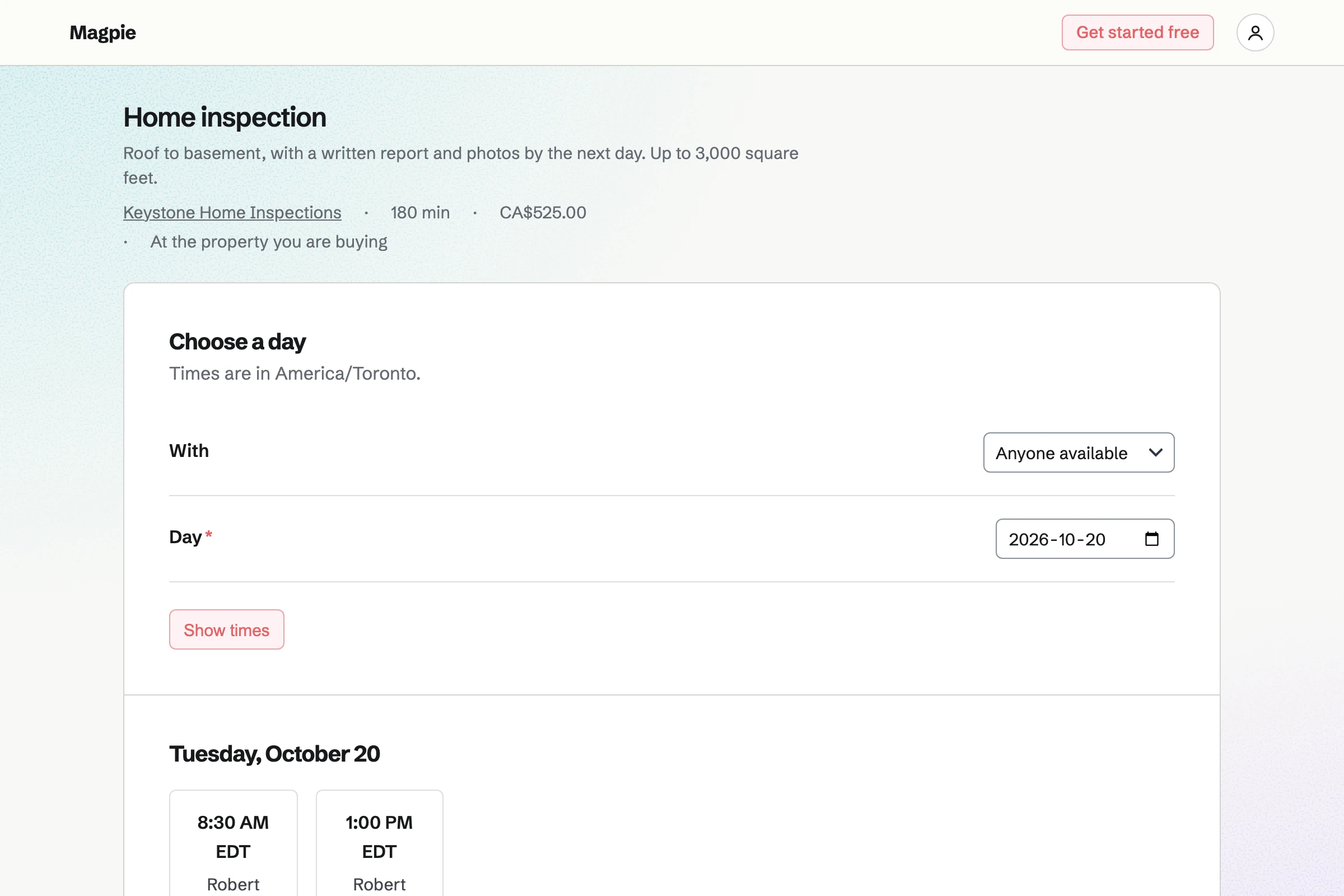Click the Choose a day heading

tap(237, 342)
